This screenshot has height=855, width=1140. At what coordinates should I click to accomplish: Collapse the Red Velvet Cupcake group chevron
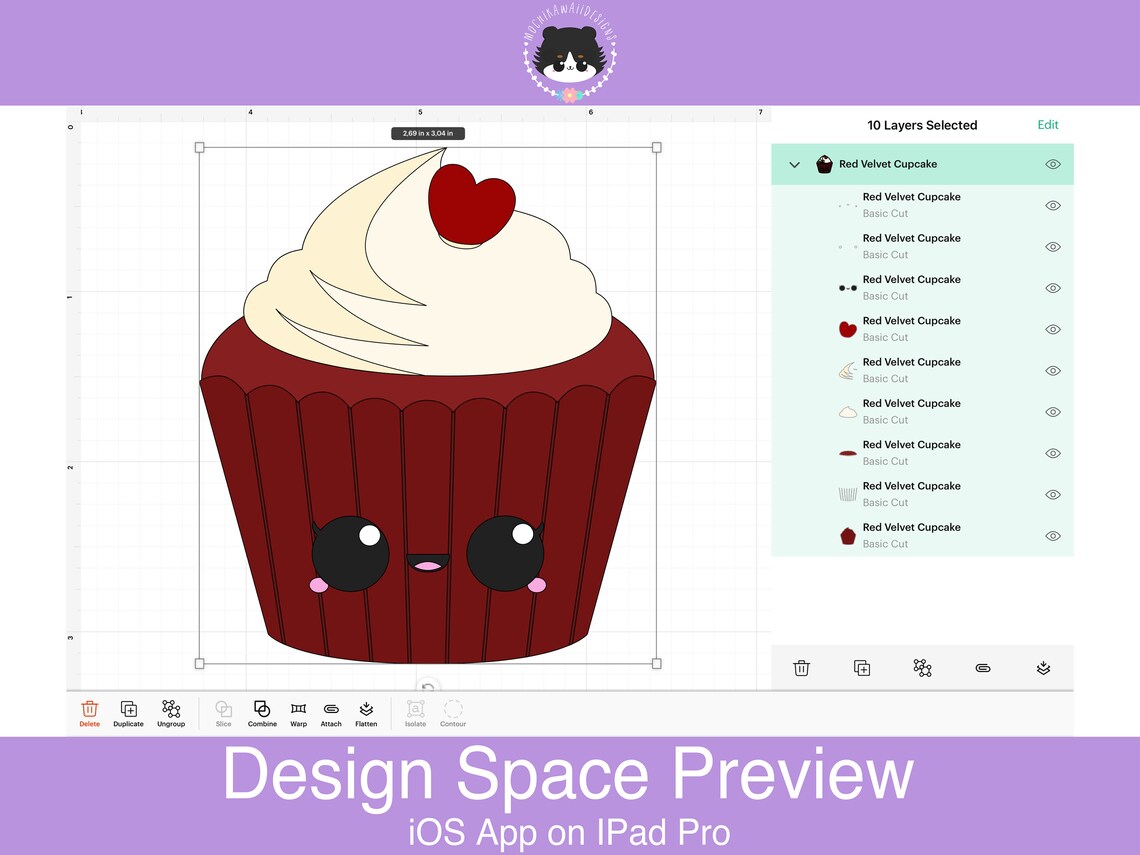click(x=794, y=164)
